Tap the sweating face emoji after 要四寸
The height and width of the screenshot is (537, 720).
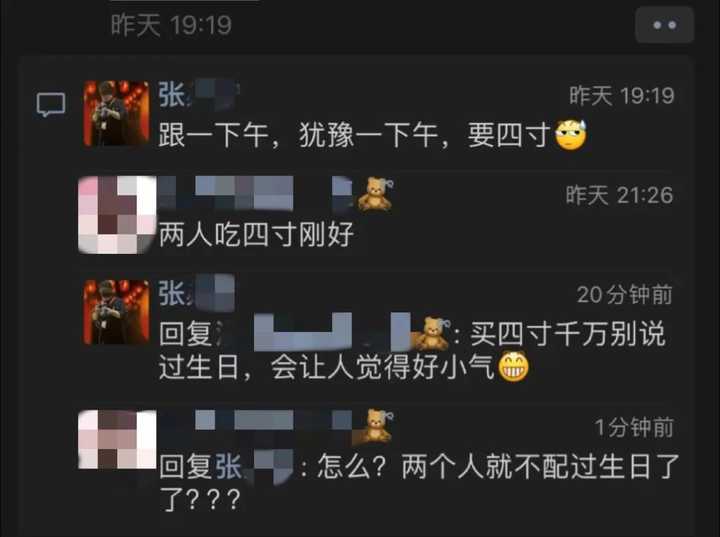pyautogui.click(x=571, y=135)
